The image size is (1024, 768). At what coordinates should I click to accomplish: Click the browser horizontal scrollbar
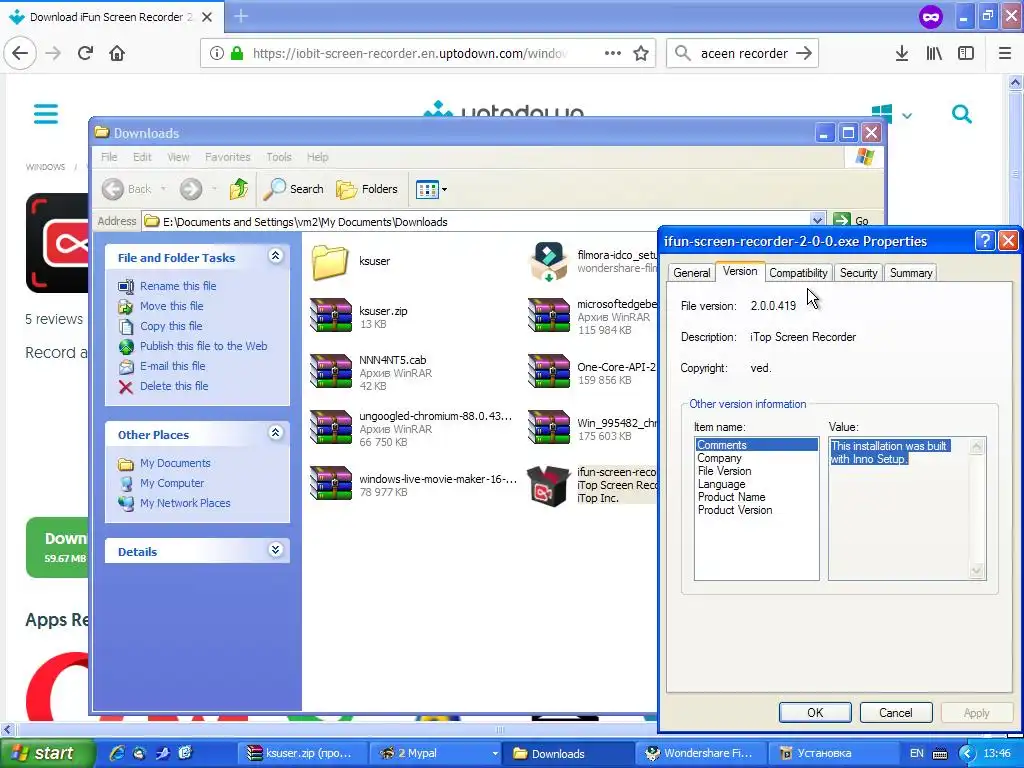502,729
